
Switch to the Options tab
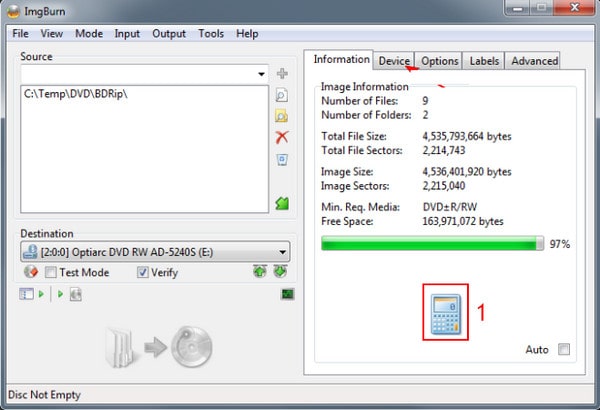click(x=439, y=61)
